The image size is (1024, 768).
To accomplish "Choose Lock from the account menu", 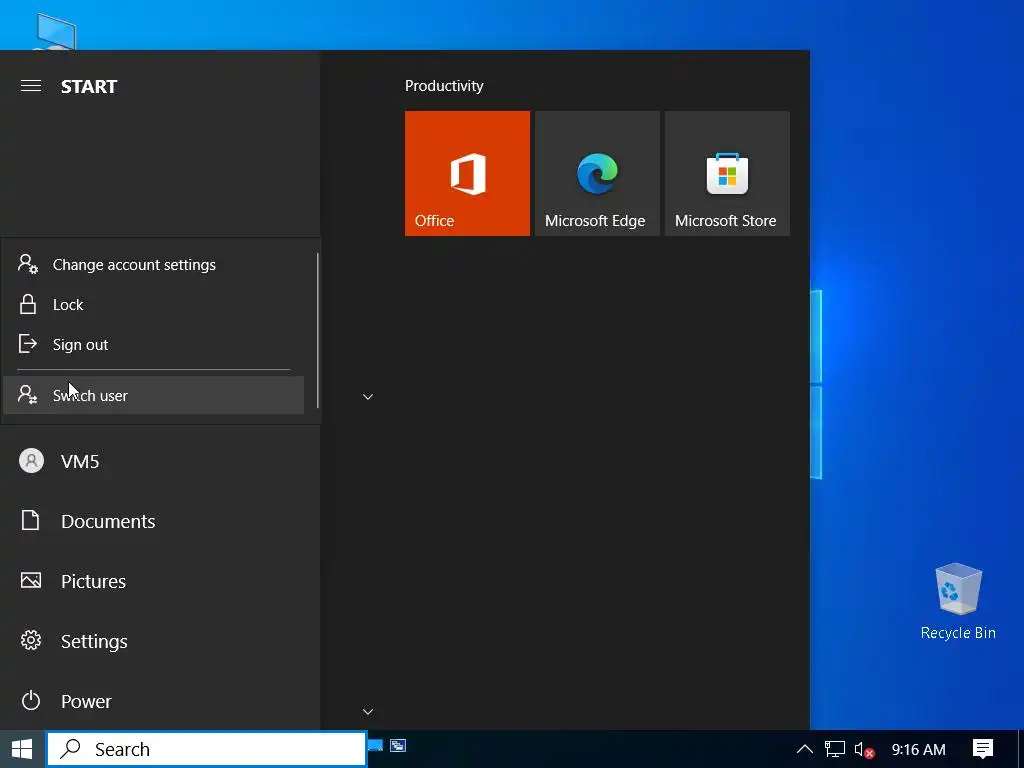I will pyautogui.click(x=153, y=304).
